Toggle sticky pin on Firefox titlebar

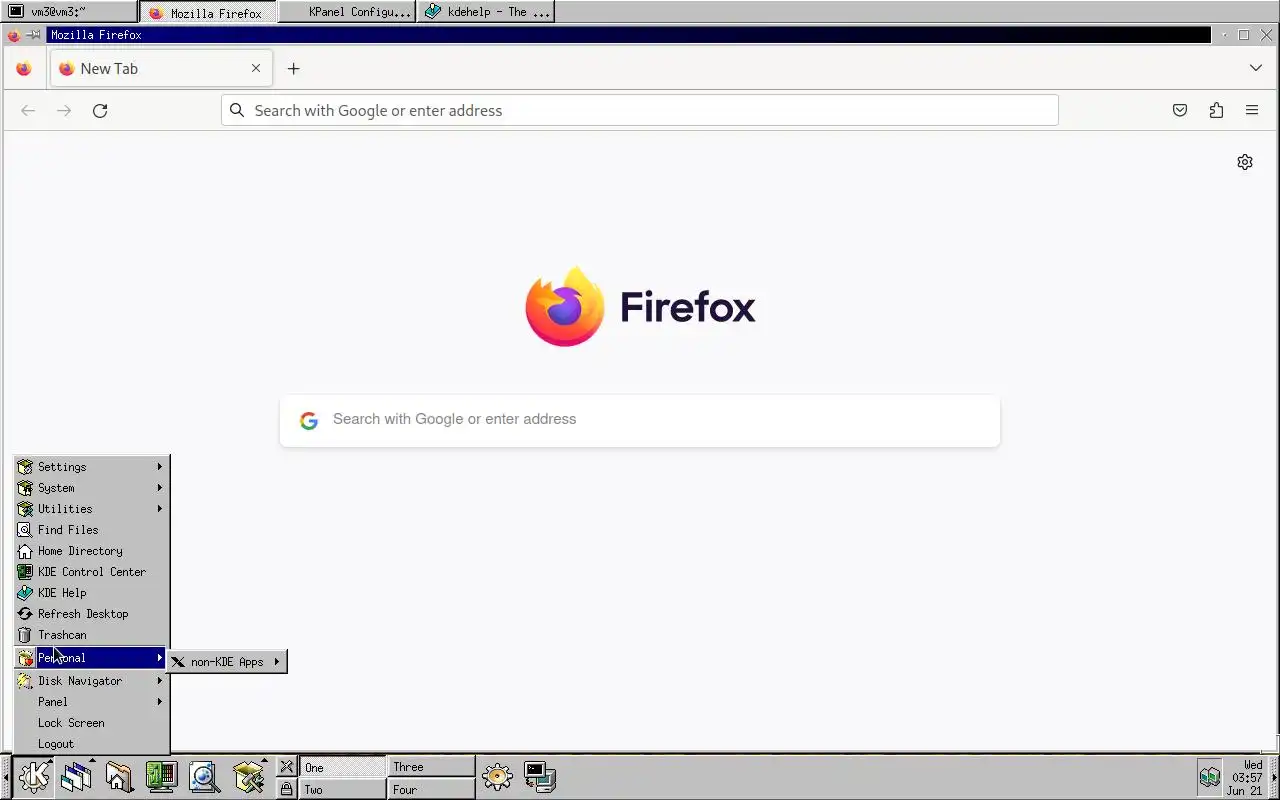point(33,35)
